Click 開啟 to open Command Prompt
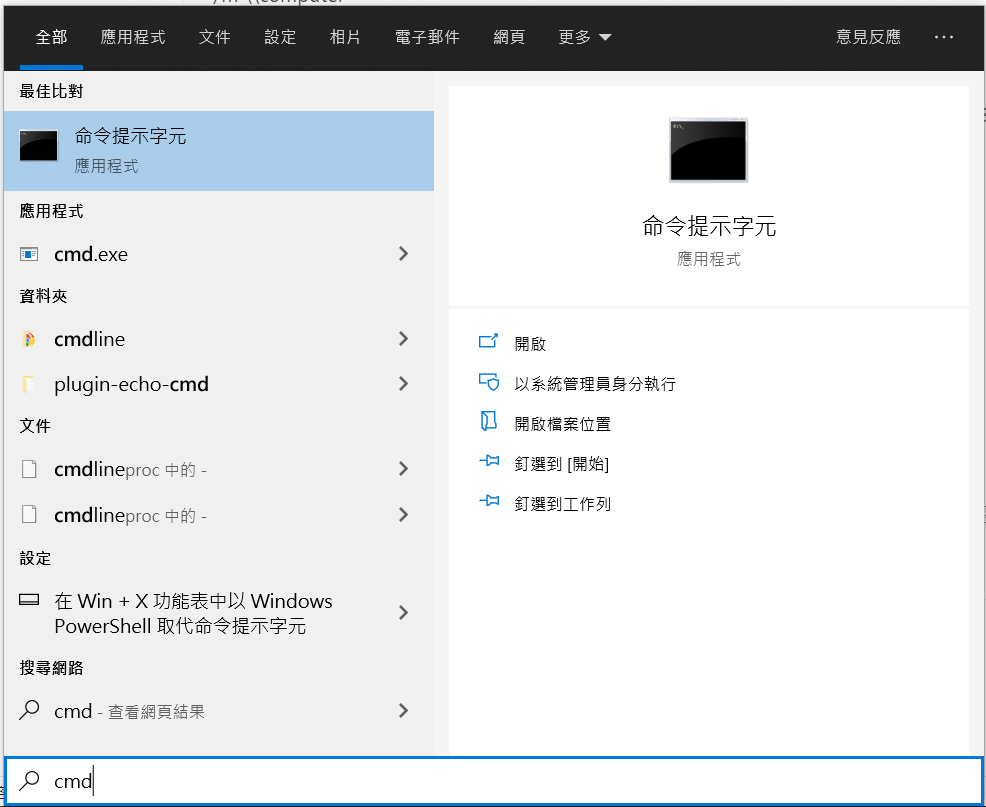The image size is (986, 807). click(x=530, y=344)
